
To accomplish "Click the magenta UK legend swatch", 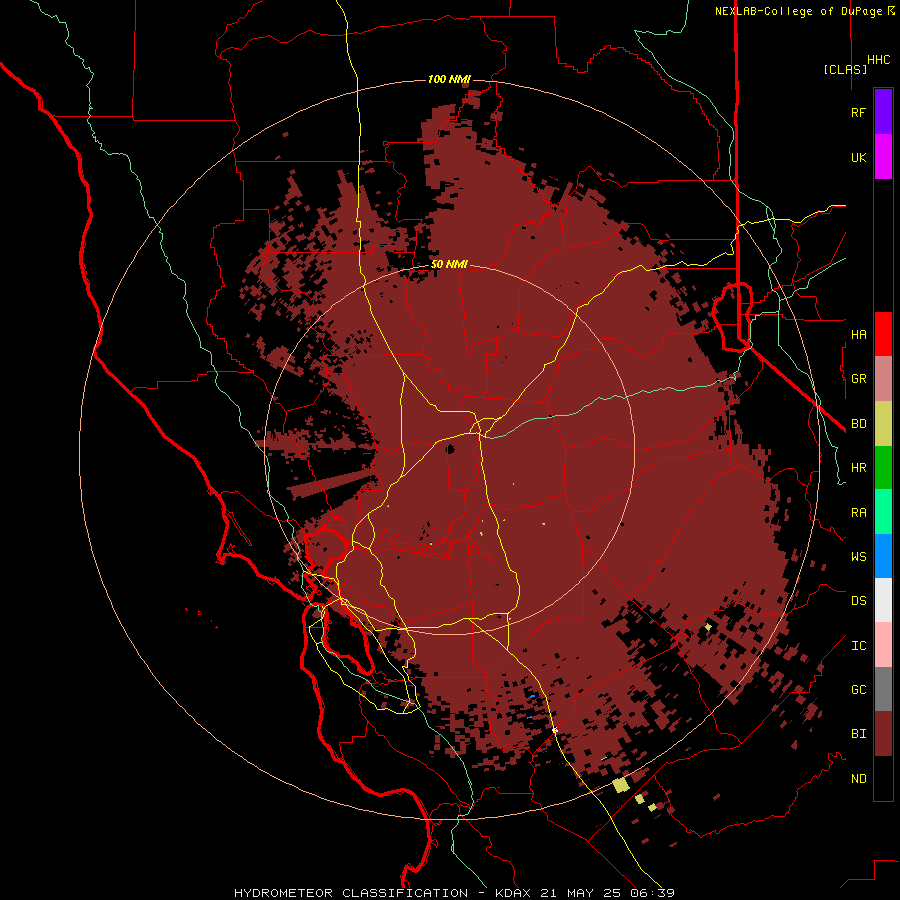I will (x=883, y=157).
